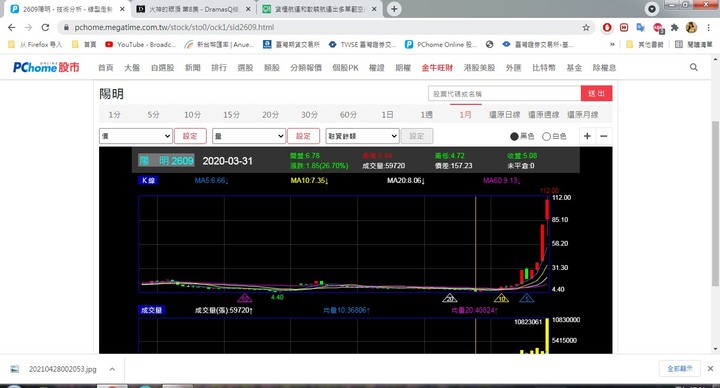Open the 其他書籤 folder
Viewport: 720px width, 388px height.
pos(645,45)
